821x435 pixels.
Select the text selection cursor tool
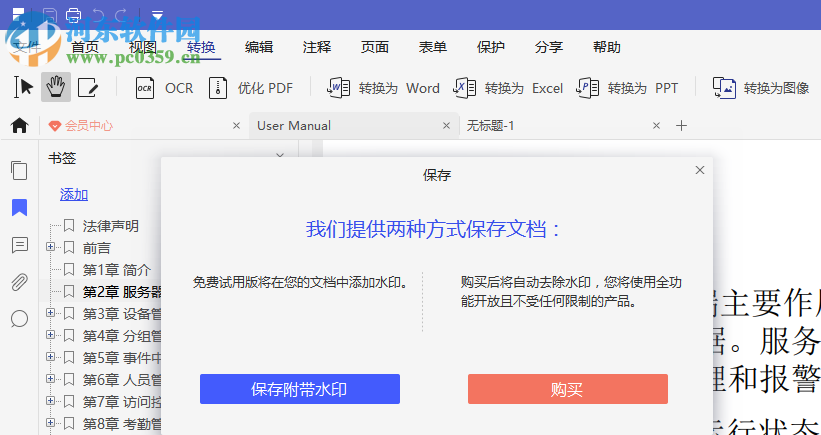point(24,87)
